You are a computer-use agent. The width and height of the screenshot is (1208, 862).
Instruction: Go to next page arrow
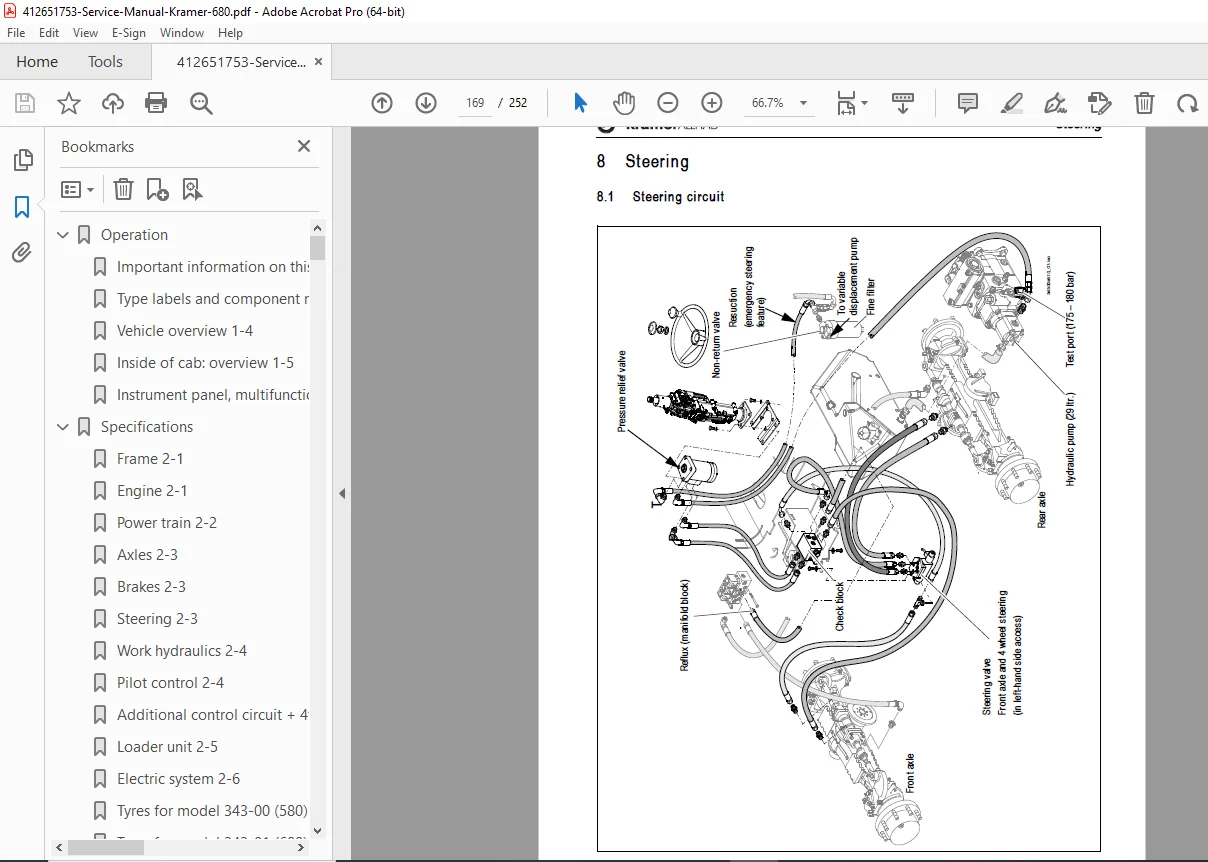click(x=426, y=103)
